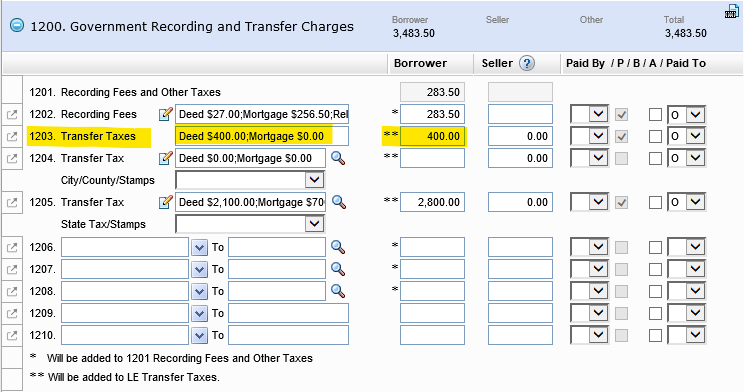Collapse the 1200 Government Recording section
The width and height of the screenshot is (744, 392).
click(17, 26)
